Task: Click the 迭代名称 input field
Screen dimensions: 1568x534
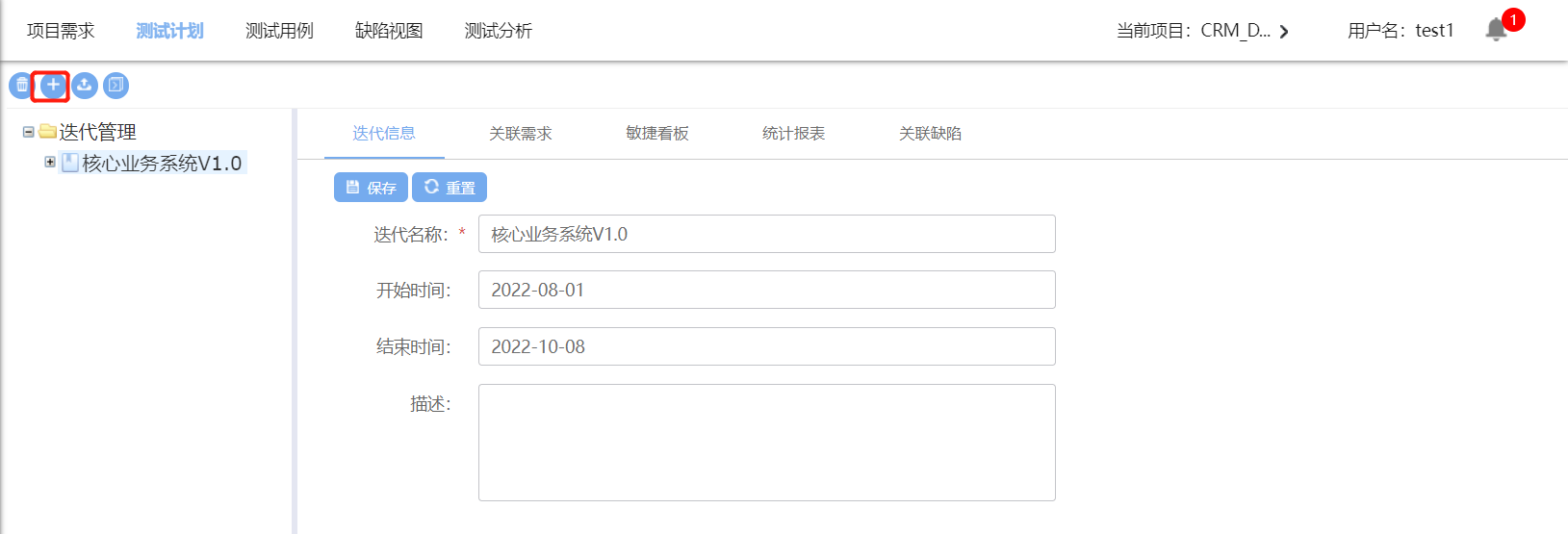Action: 766,234
